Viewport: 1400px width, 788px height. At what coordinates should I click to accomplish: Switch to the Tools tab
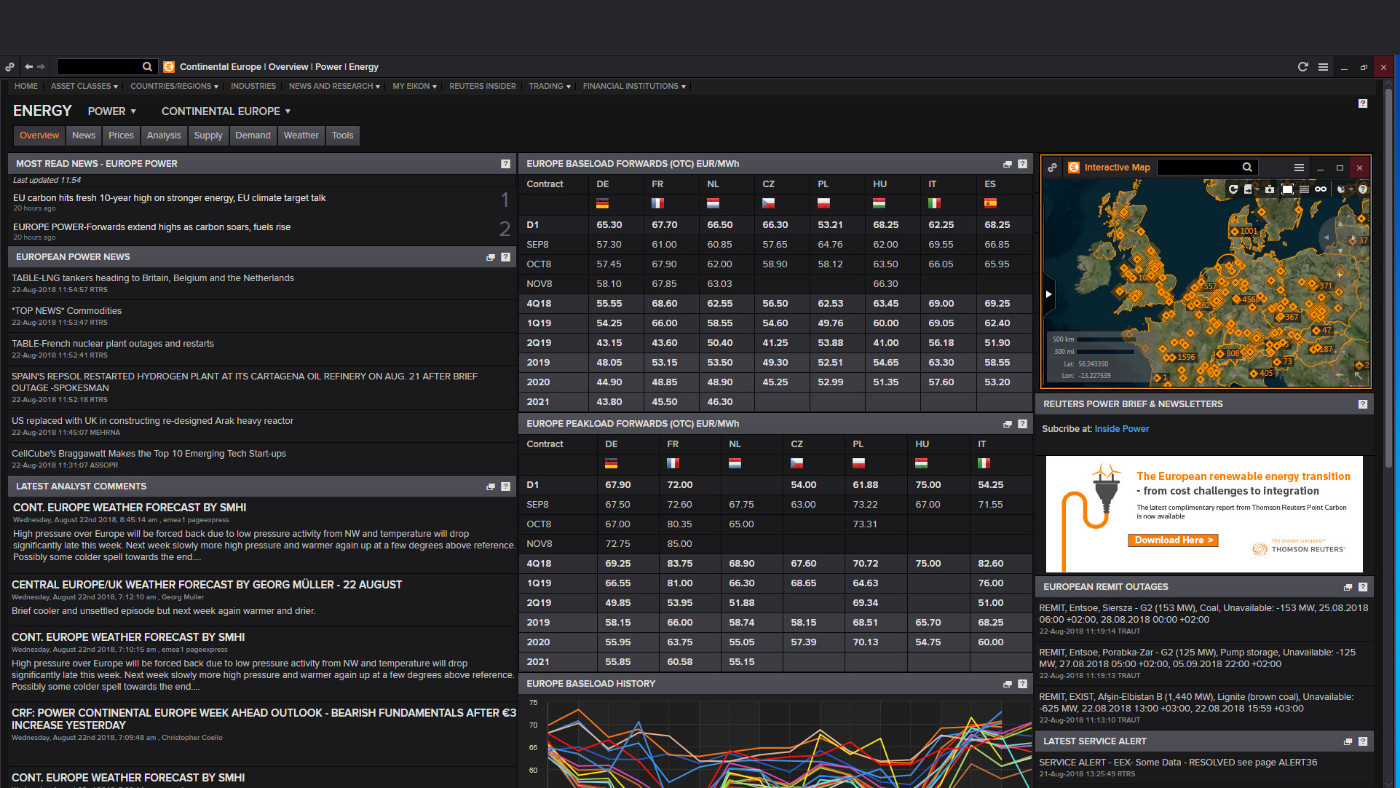[342, 135]
